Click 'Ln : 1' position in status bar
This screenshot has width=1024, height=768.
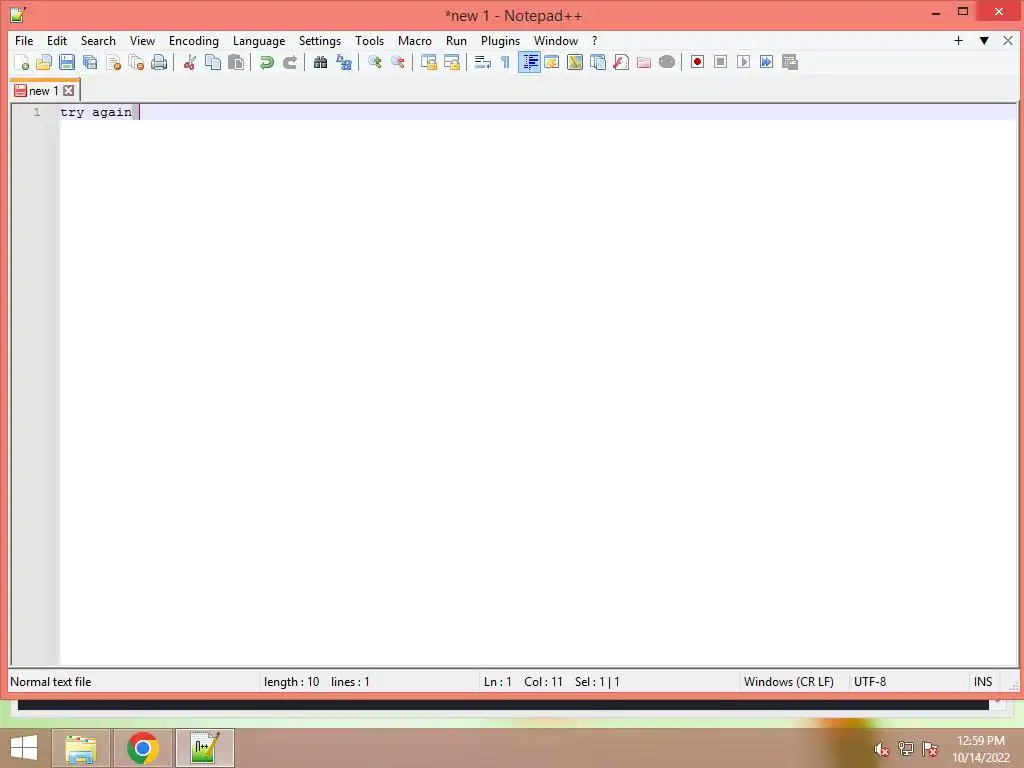498,682
